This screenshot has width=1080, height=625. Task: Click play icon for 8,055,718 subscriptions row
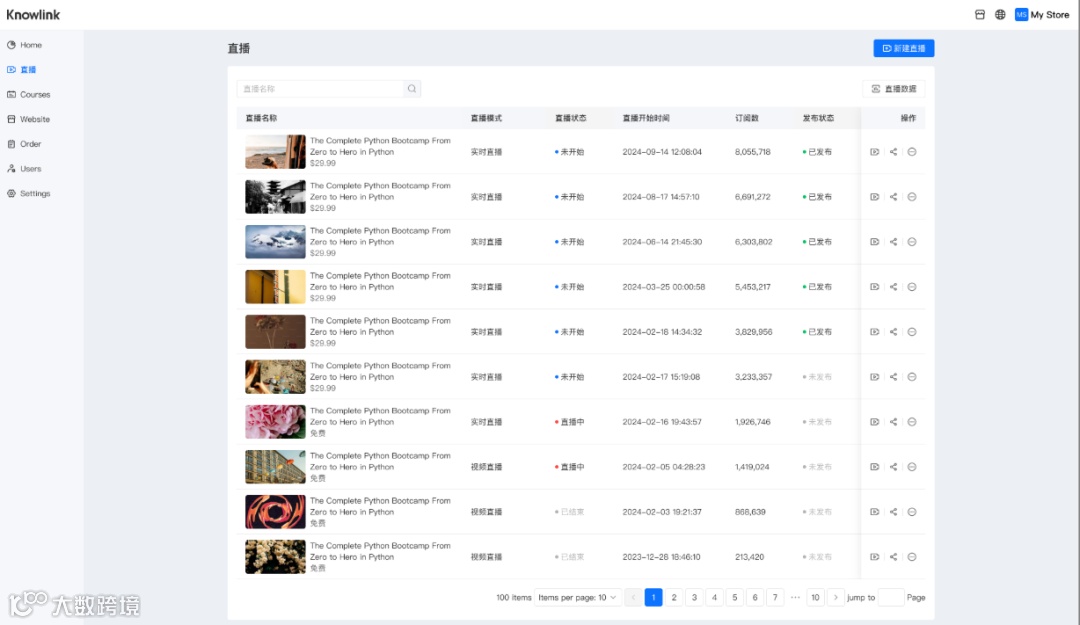point(874,152)
